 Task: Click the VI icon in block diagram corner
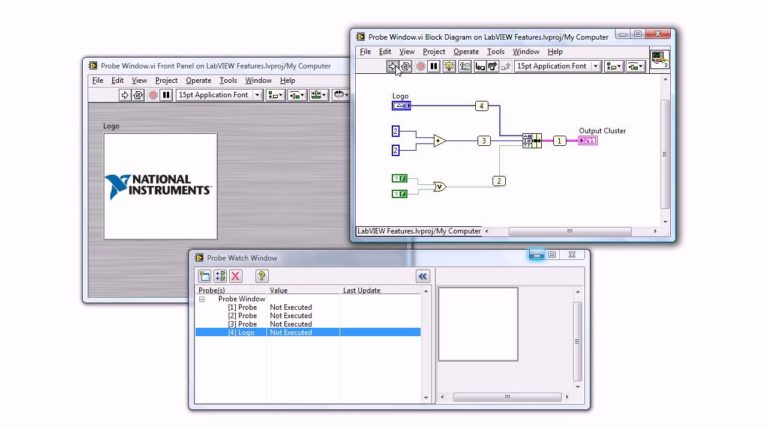click(x=659, y=60)
